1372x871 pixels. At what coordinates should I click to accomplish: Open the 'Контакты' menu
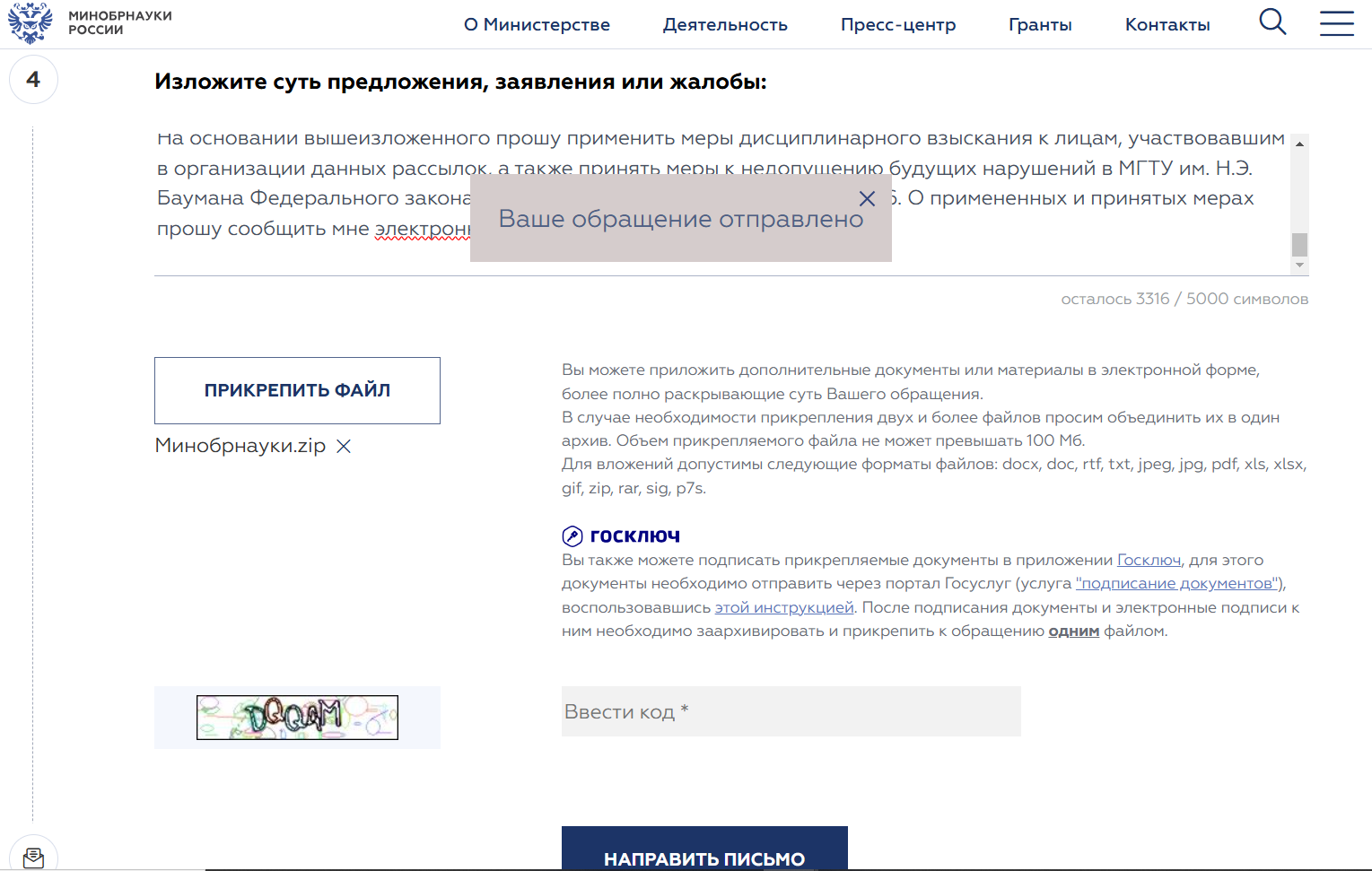click(1167, 25)
